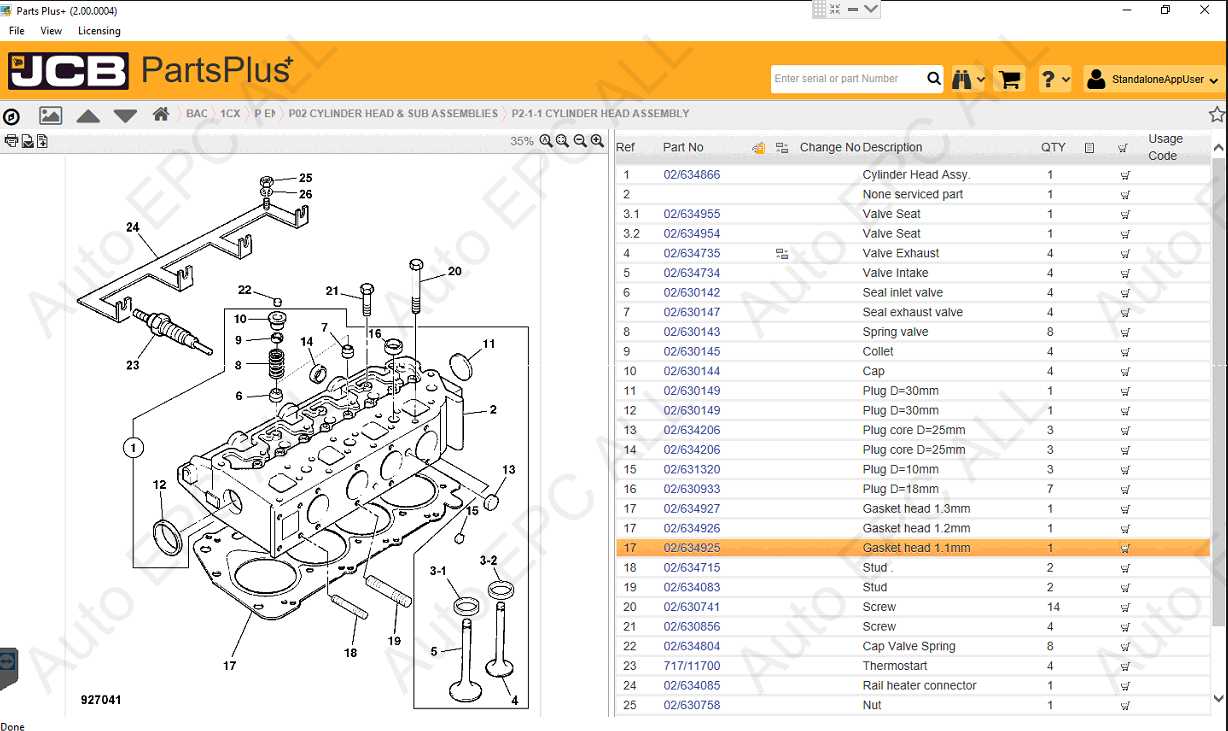Add Cylinder Head Assy to cart via row basket icon
The width and height of the screenshot is (1228, 731).
1124,174
